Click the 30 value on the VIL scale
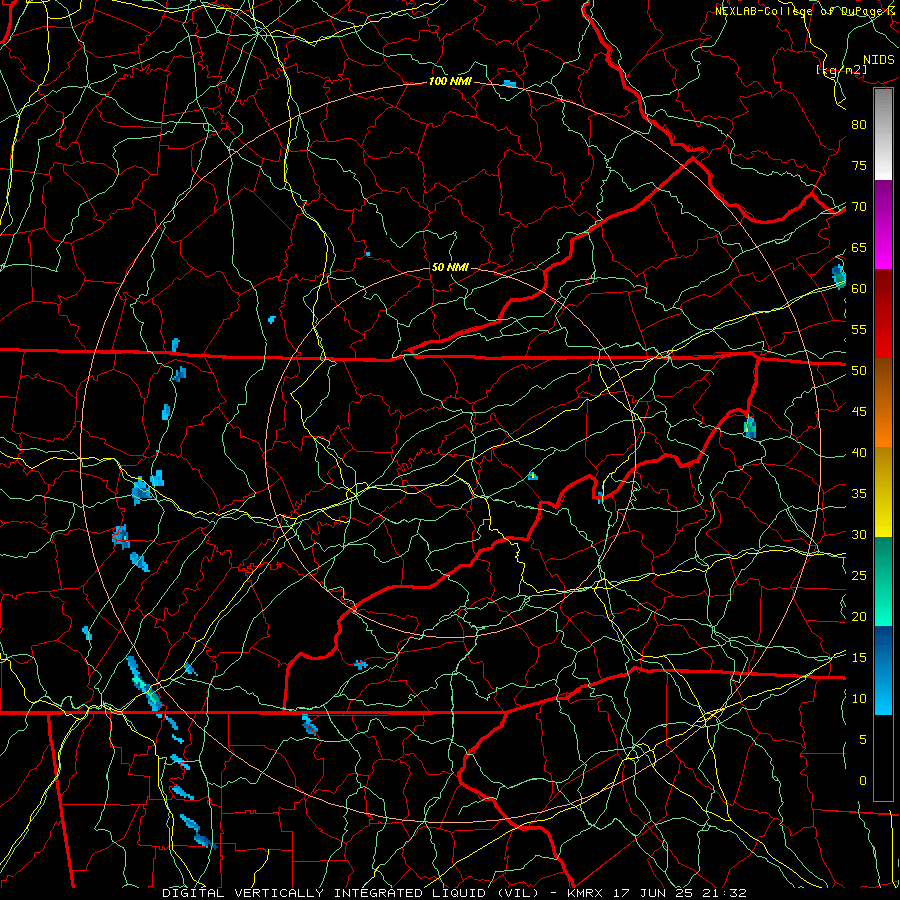This screenshot has width=900, height=900. point(859,535)
